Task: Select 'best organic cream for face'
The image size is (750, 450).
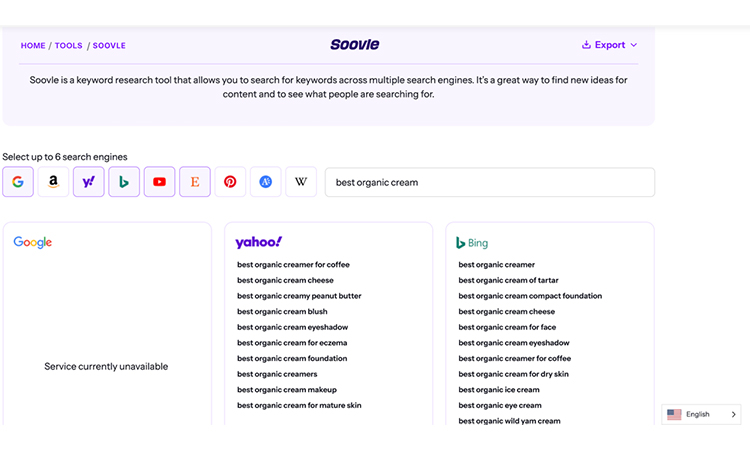Action: click(507, 327)
